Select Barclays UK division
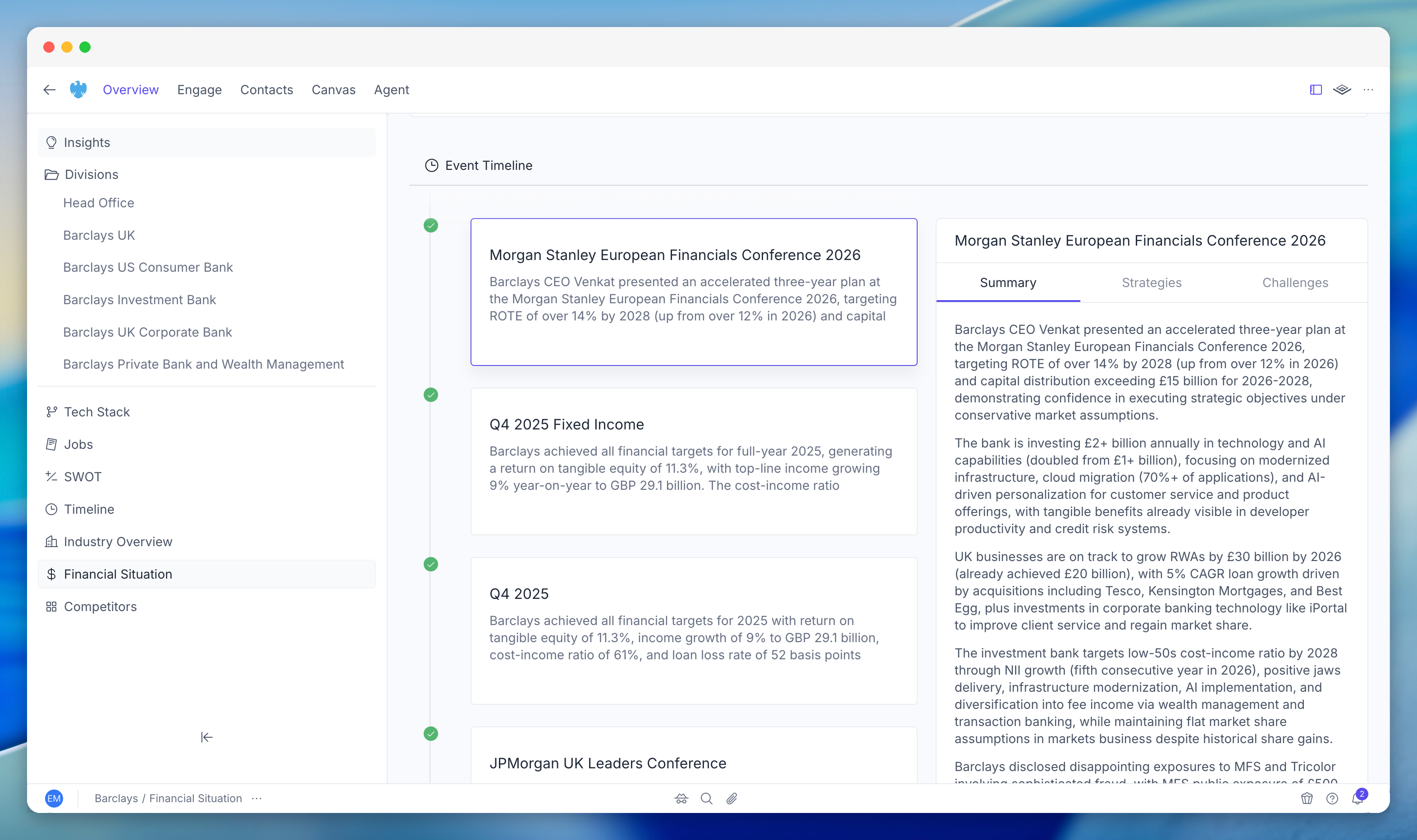Screen dimensions: 1417x840 [99, 235]
